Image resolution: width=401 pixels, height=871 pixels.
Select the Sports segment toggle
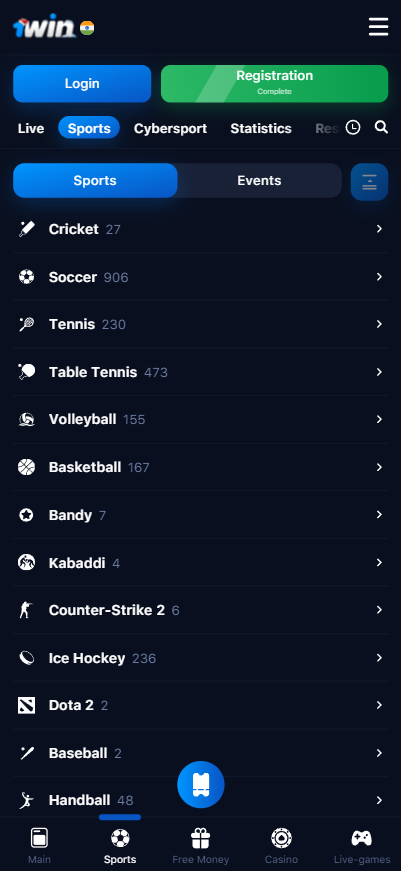coord(95,181)
